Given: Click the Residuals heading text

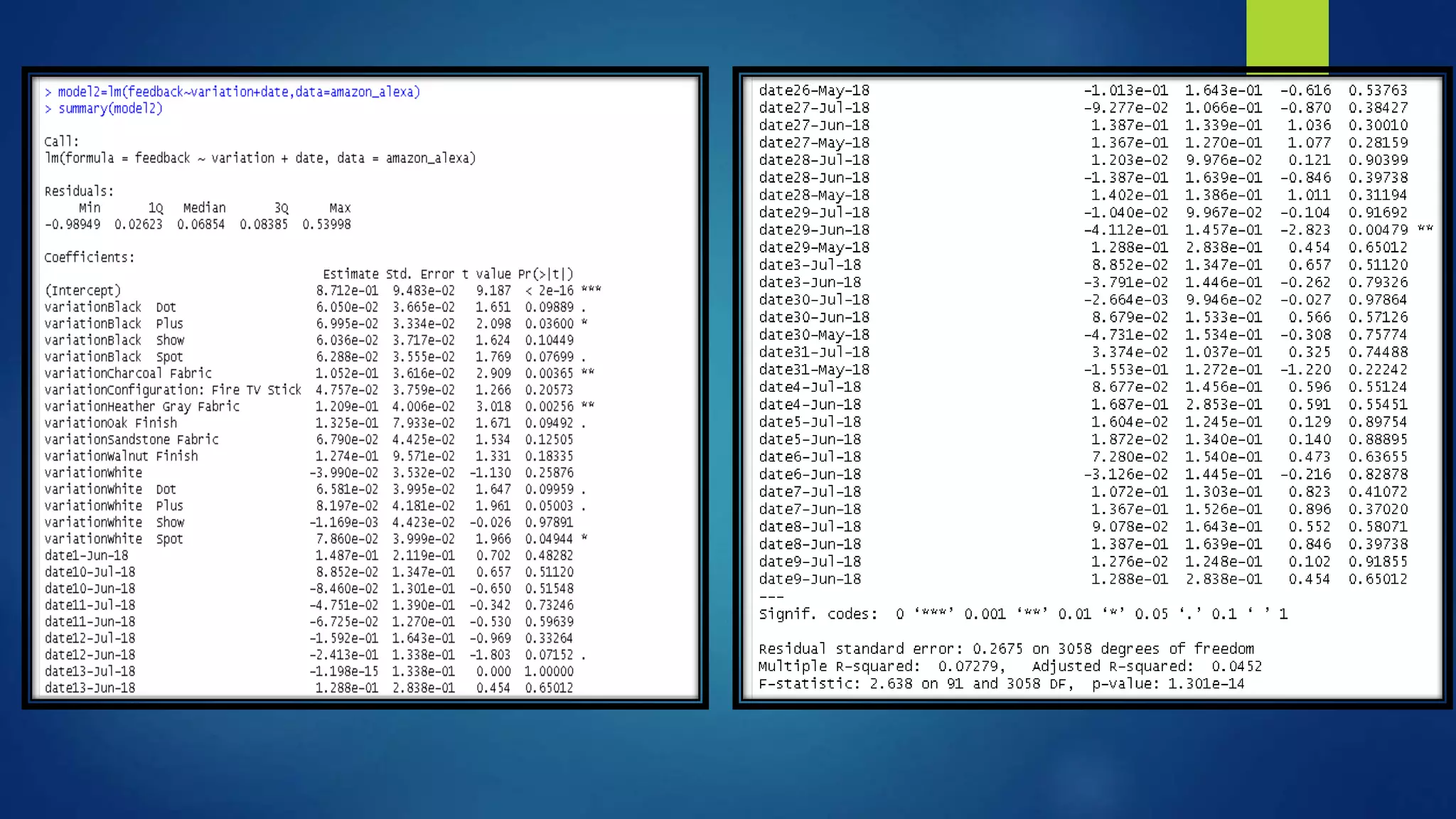Looking at the screenshot, I should 79,191.
